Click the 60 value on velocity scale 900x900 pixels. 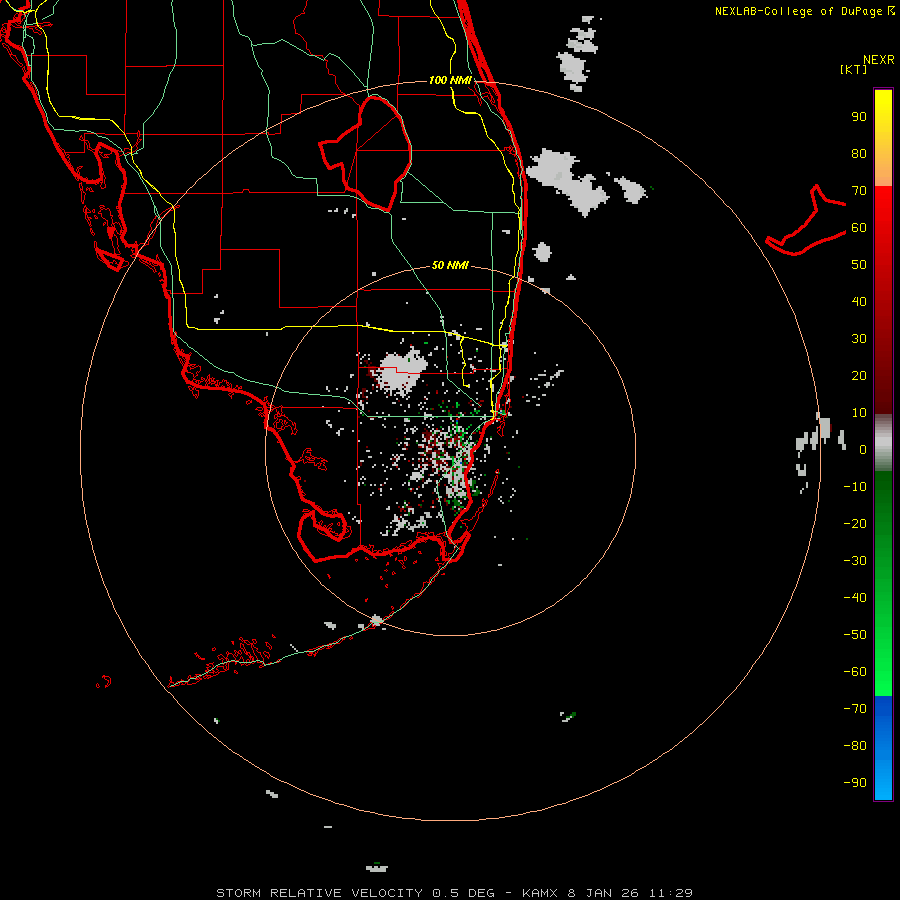point(859,228)
